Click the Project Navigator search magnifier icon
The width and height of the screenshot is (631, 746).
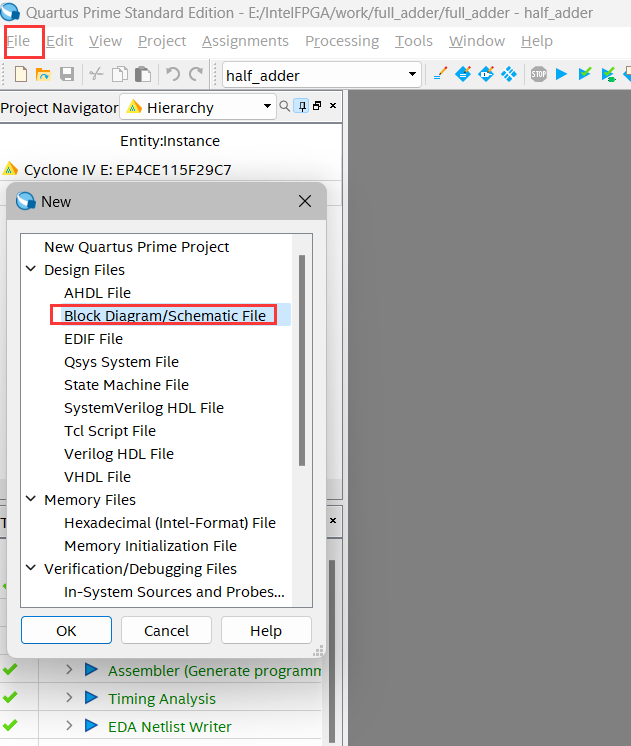coord(285,106)
